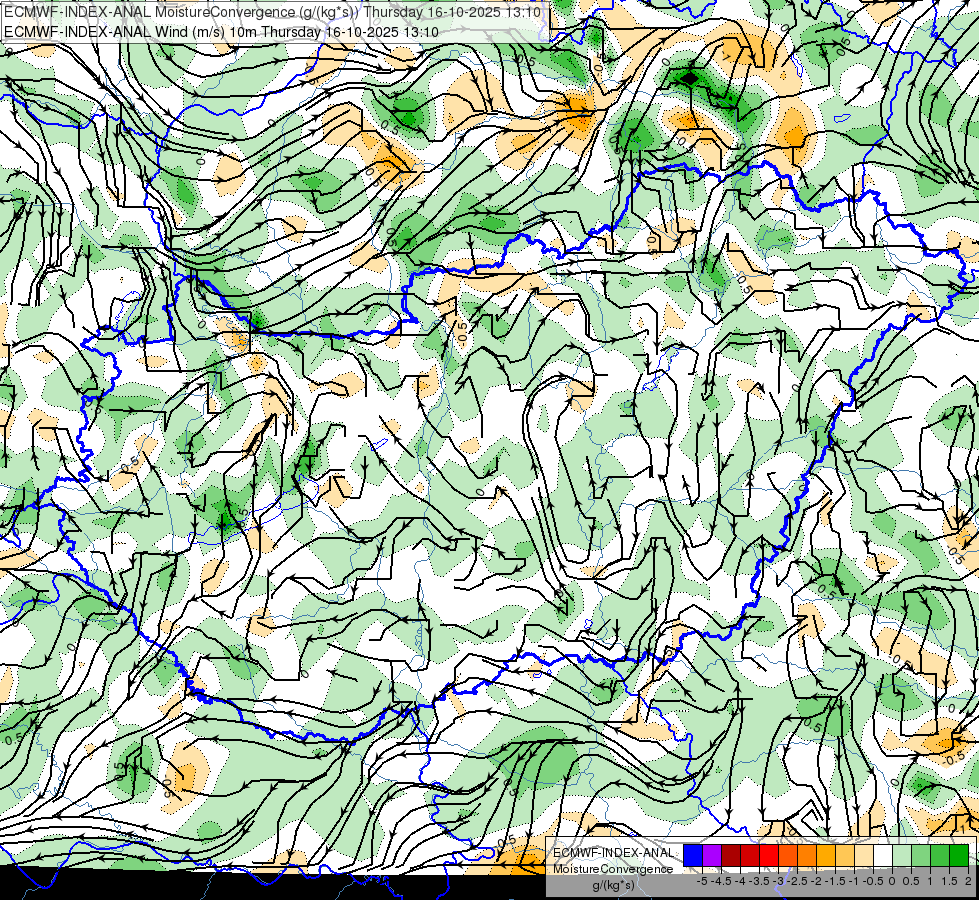This screenshot has width=979, height=900.
Task: Select the white legend swatch
Action: 883,855
